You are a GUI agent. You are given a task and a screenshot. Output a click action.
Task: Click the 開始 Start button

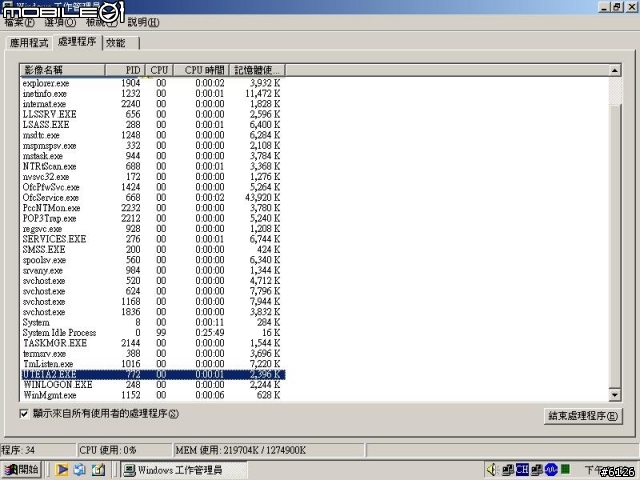[x=21, y=470]
